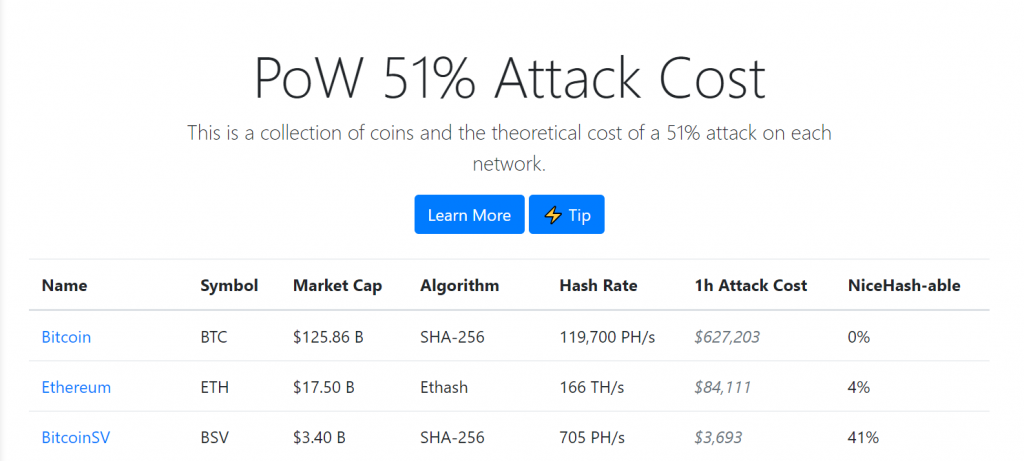The width and height of the screenshot is (1024, 461).
Task: Click the Symbol column header
Action: click(x=229, y=285)
